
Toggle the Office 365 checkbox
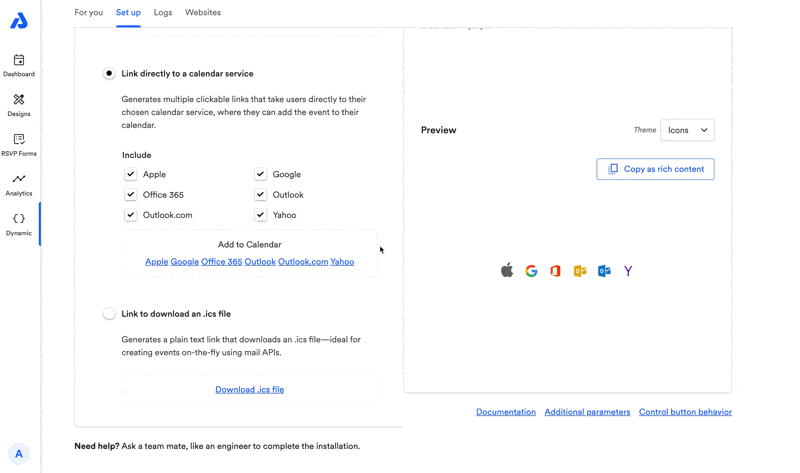coord(131,194)
